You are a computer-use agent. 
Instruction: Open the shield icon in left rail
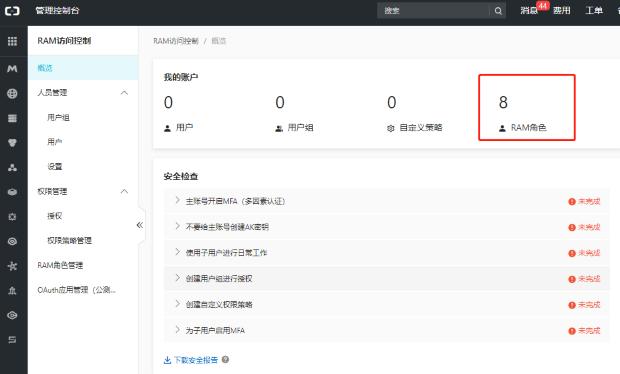[12, 143]
